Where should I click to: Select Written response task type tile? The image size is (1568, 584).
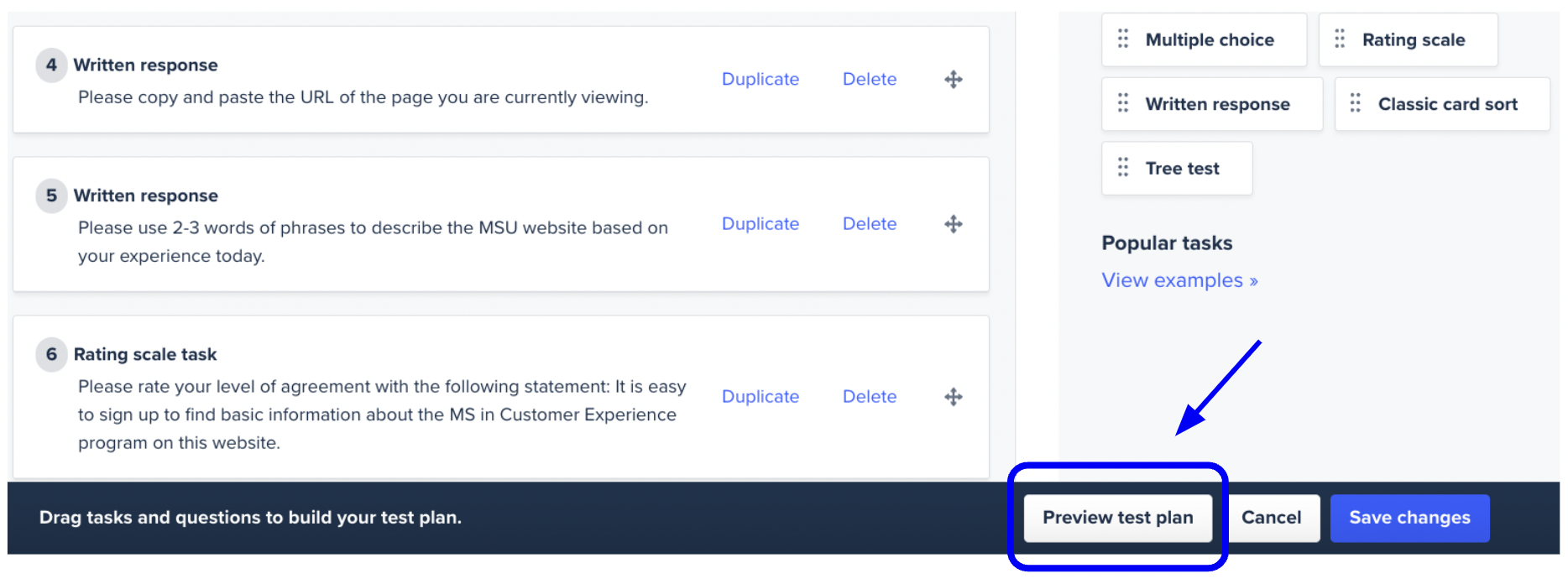click(1212, 104)
